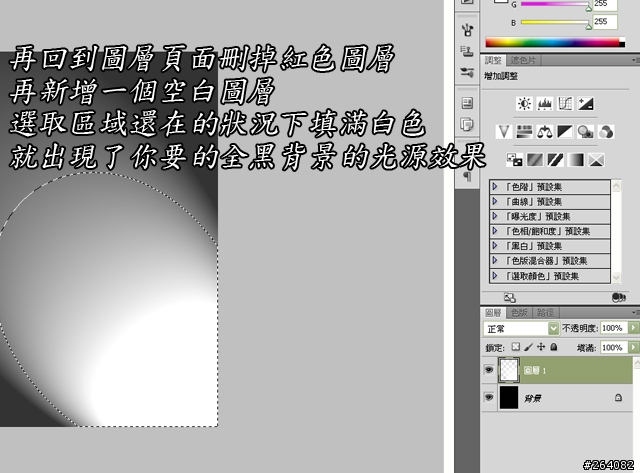Switch to the 圖層 tab
This screenshot has height=473, width=640.
(493, 313)
